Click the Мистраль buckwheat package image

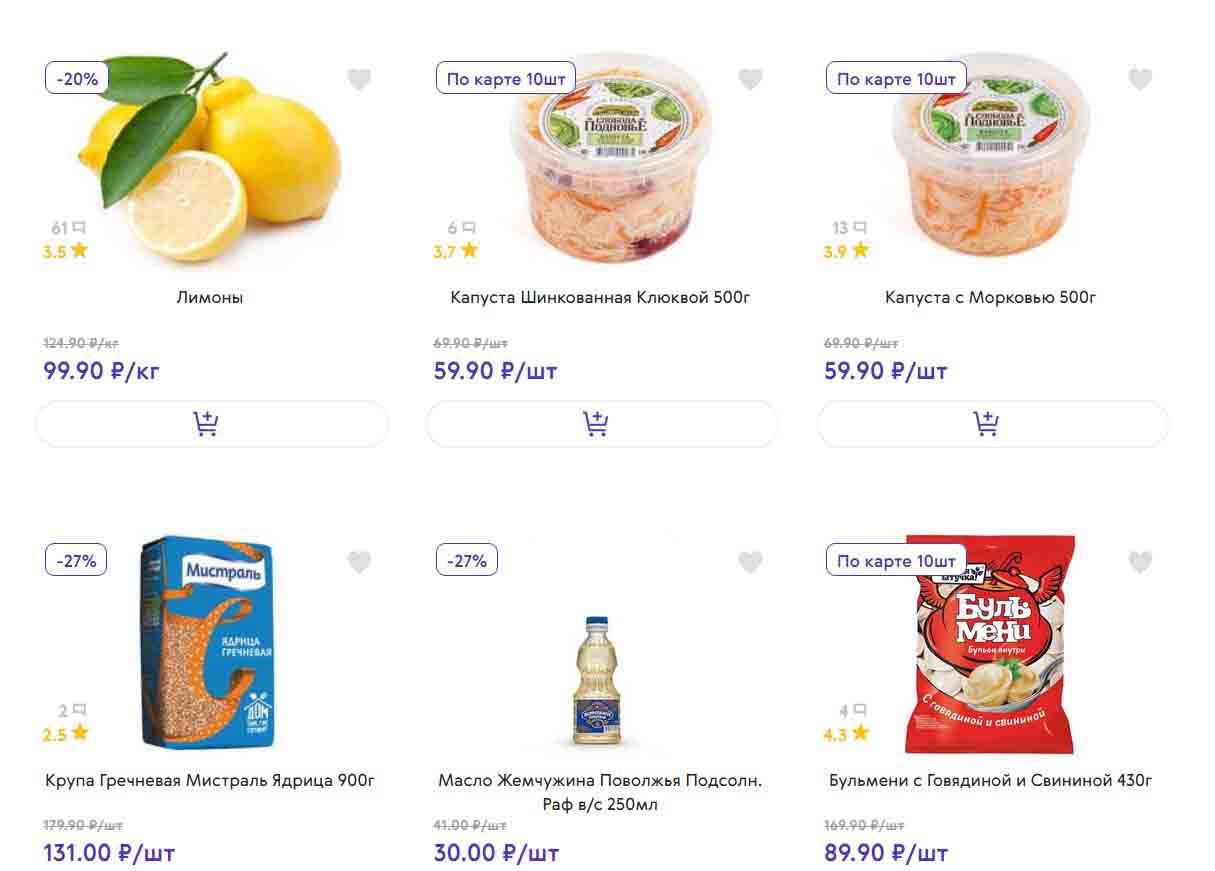click(207, 642)
